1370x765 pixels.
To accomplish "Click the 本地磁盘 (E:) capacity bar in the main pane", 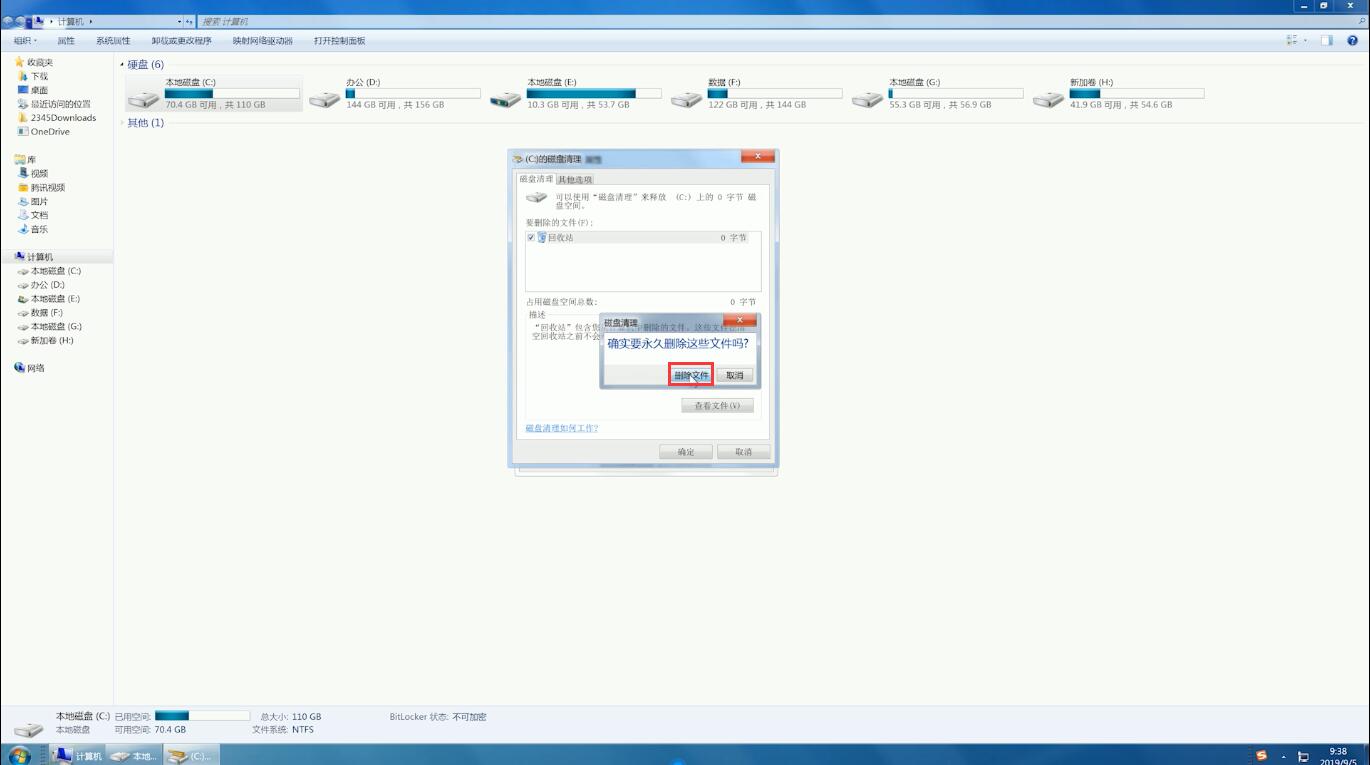I will [x=594, y=94].
